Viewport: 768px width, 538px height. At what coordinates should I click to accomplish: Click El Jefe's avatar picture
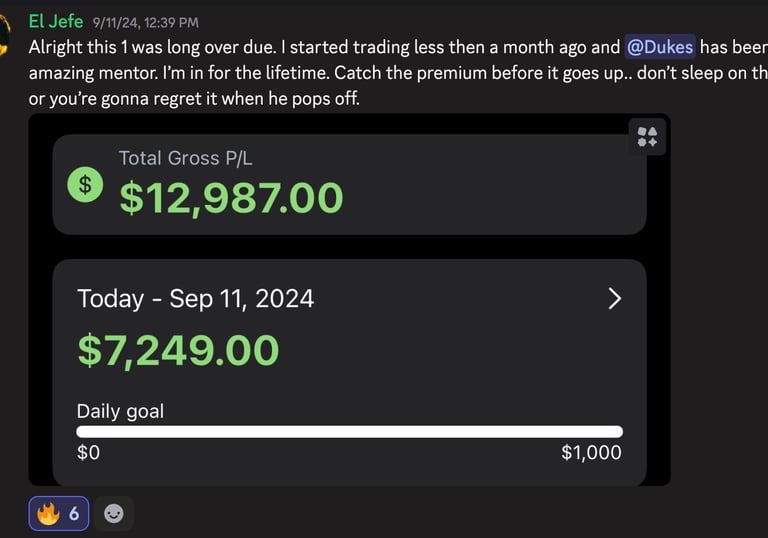point(4,34)
